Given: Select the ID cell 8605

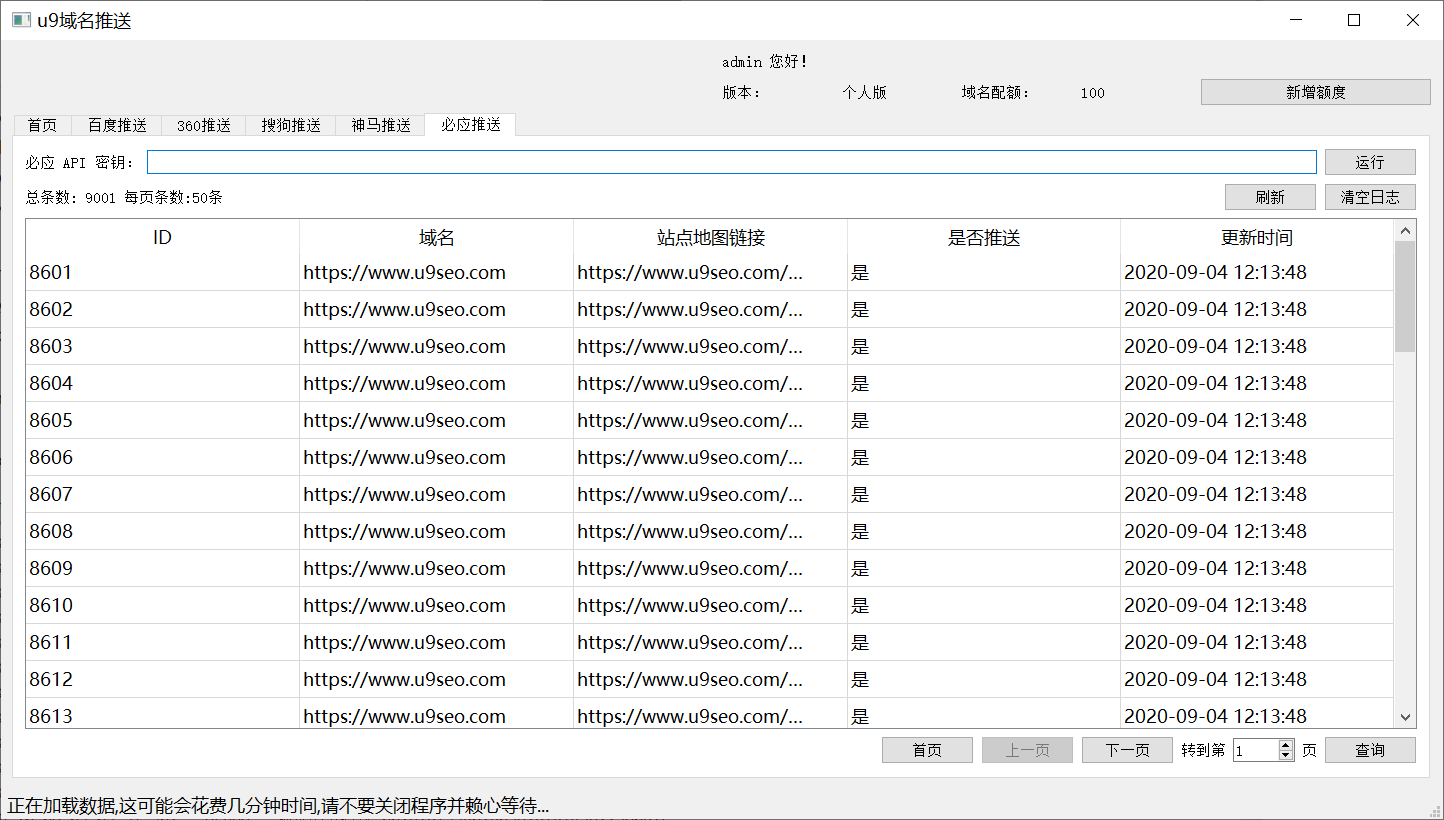Looking at the screenshot, I should 162,420.
